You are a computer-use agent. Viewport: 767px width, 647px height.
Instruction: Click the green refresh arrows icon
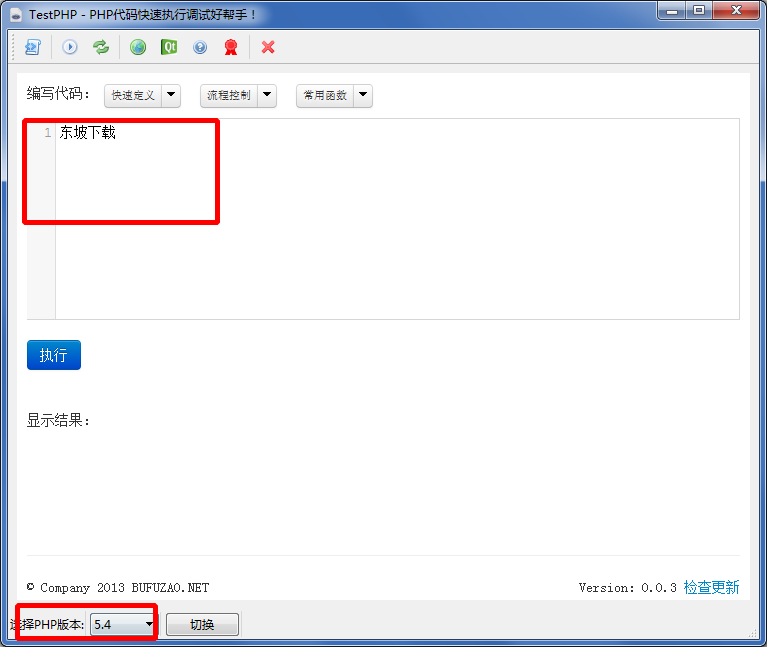pos(101,47)
